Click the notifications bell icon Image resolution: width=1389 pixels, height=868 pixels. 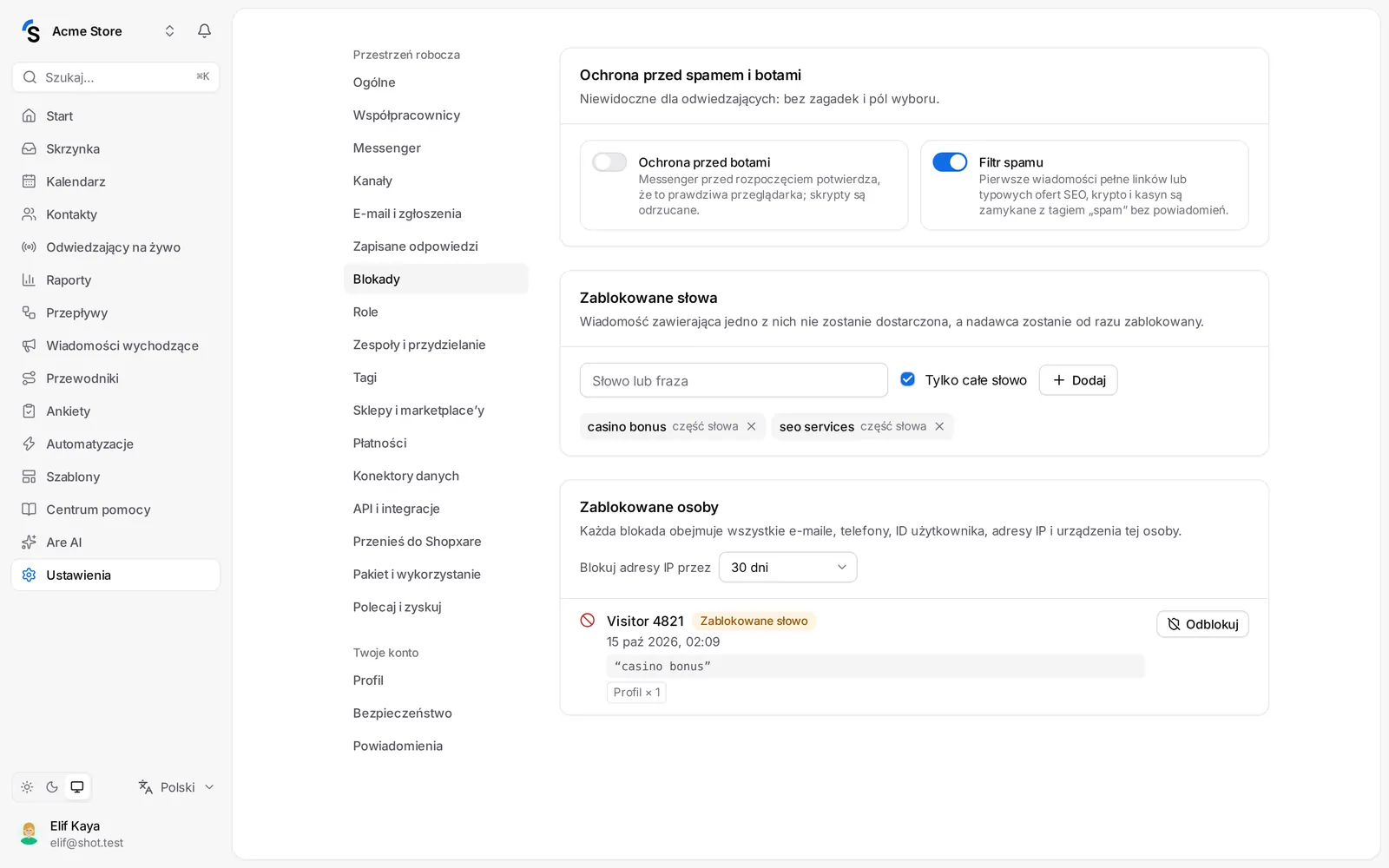point(204,31)
